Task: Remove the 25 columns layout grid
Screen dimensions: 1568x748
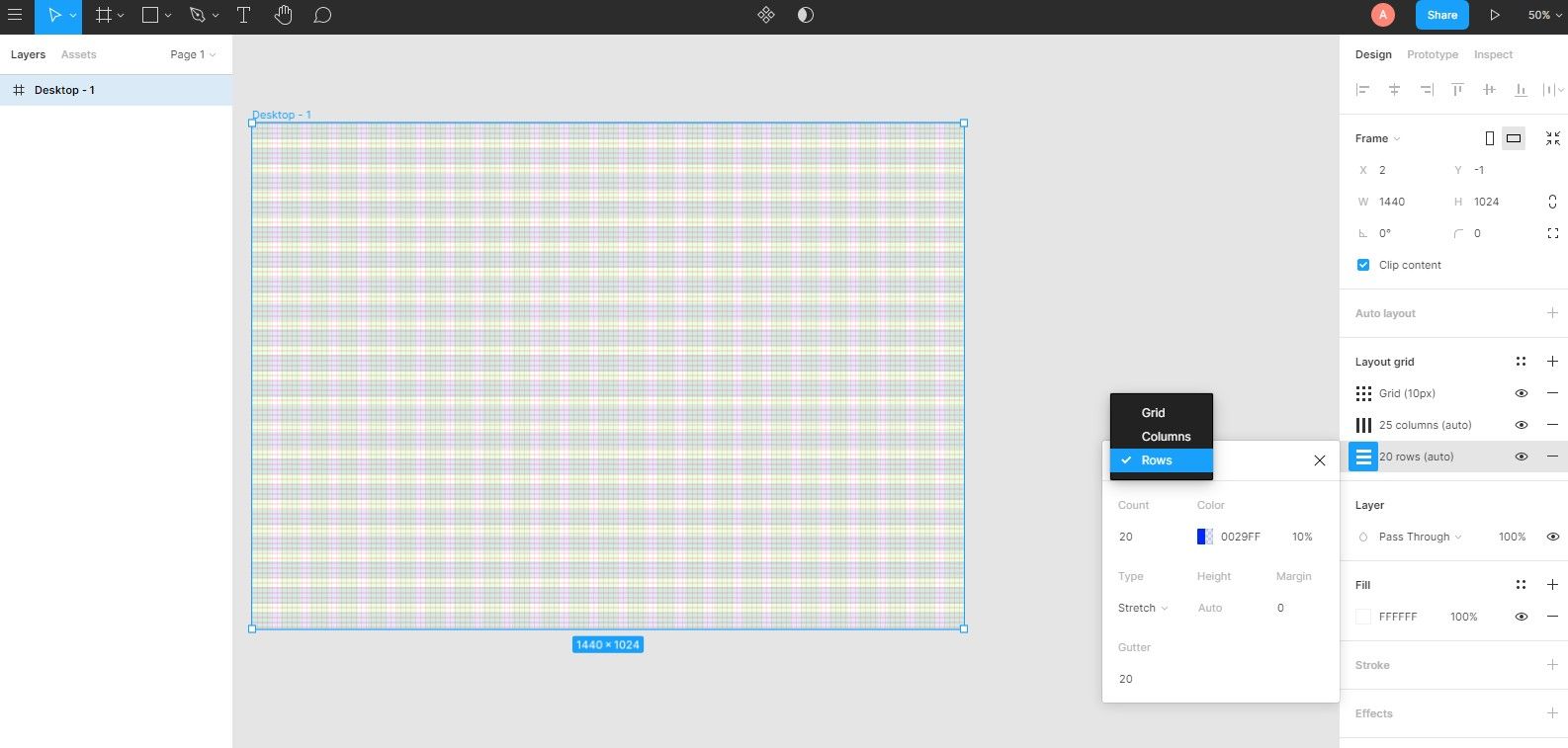Action: click(x=1552, y=425)
